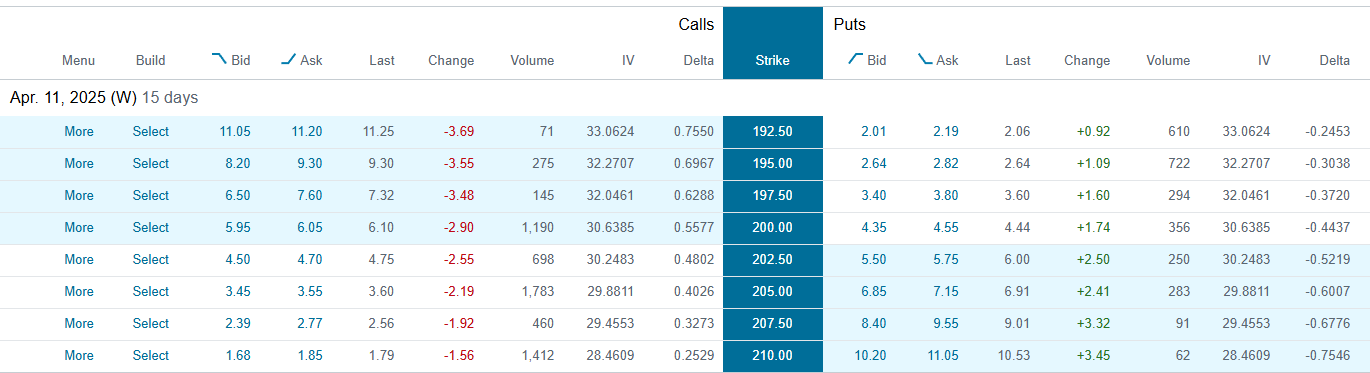Click the Puts Bid column icon
This screenshot has width=1370, height=373.
pos(855,59)
